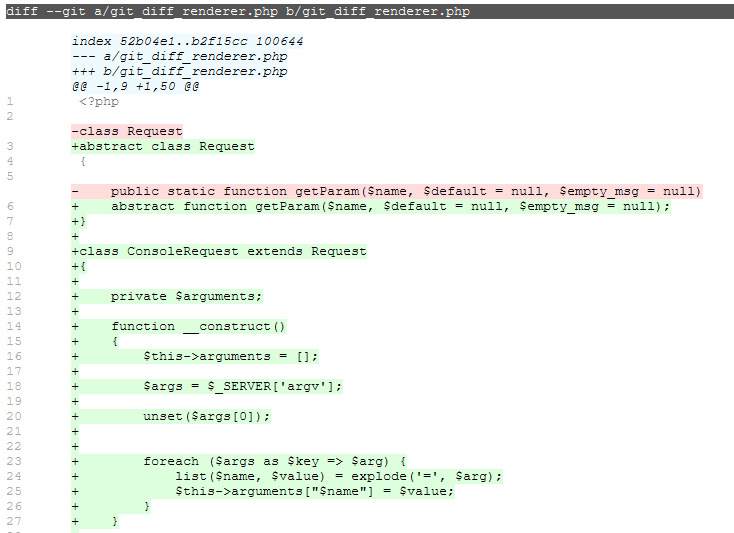Viewport: 734px width, 533px height.
Task: Click line number 1 in the gutter
Action: click(10, 102)
